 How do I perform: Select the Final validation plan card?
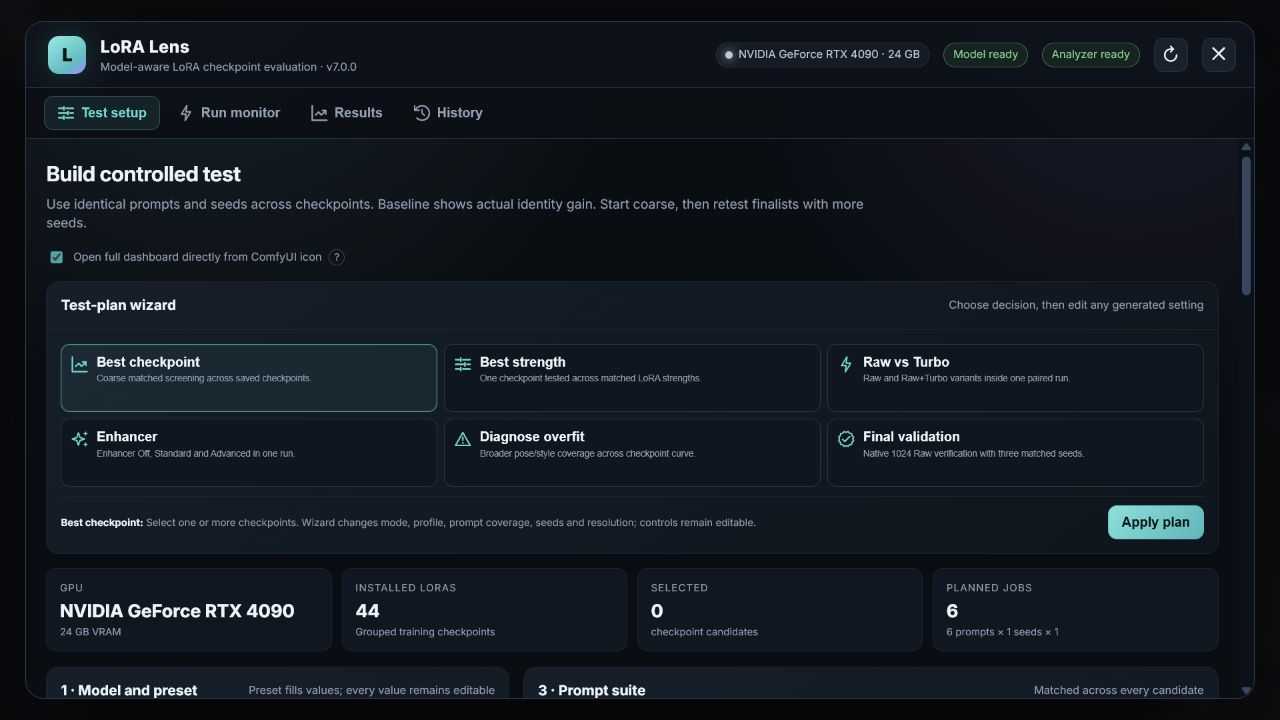1015,452
